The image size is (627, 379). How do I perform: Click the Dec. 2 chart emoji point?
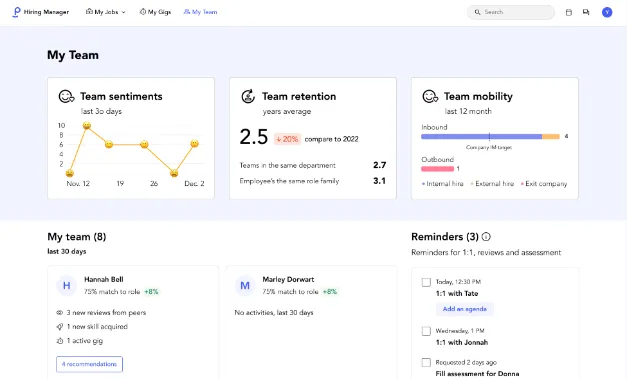pyautogui.click(x=194, y=144)
